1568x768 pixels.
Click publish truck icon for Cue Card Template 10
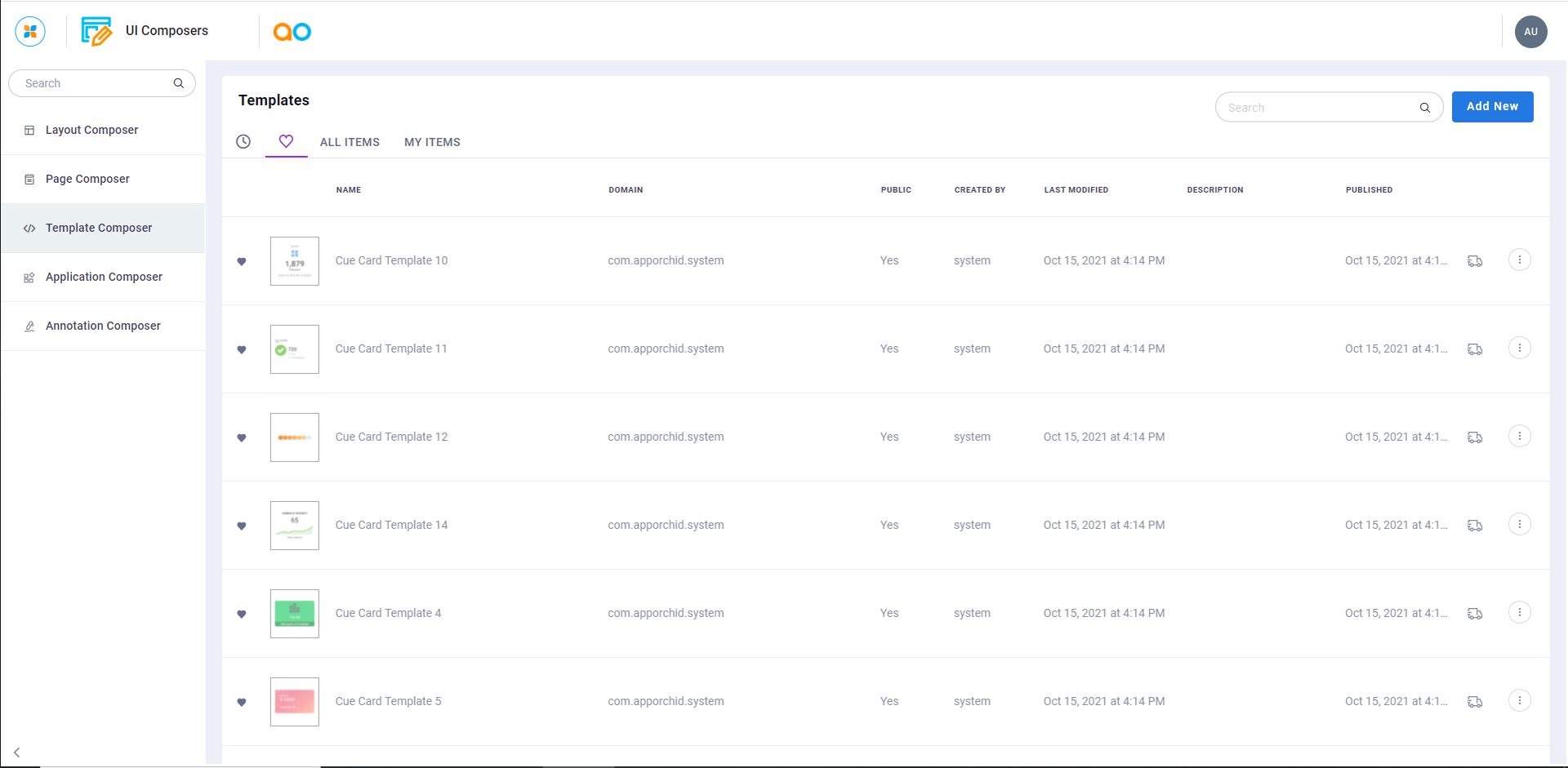1475,261
